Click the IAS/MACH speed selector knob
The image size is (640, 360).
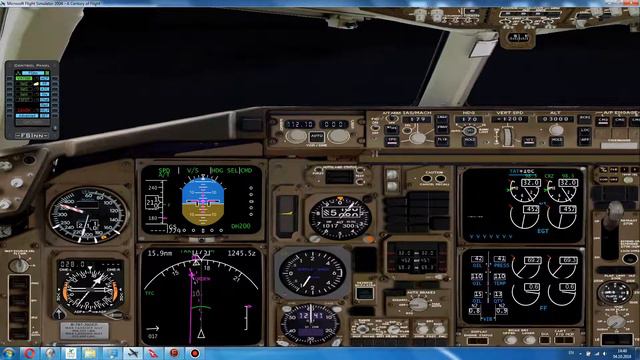[417, 138]
